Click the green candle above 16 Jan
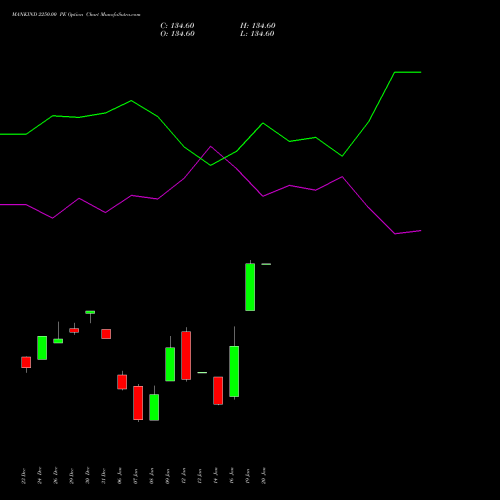500x500 pixels. coord(234,371)
